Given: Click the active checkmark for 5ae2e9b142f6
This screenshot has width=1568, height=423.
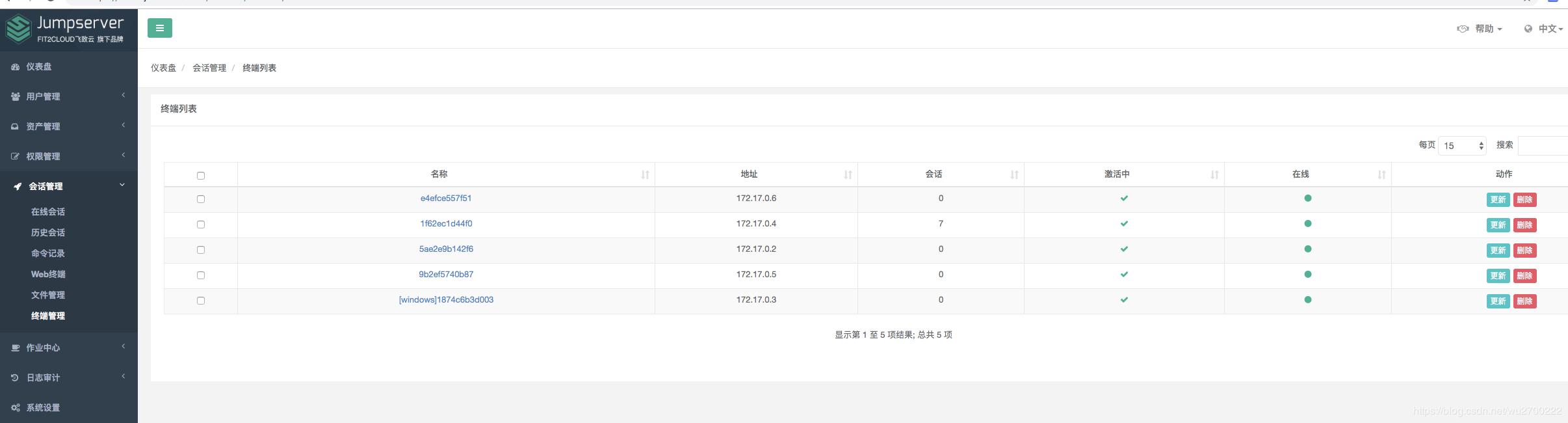Looking at the screenshot, I should (x=1124, y=249).
